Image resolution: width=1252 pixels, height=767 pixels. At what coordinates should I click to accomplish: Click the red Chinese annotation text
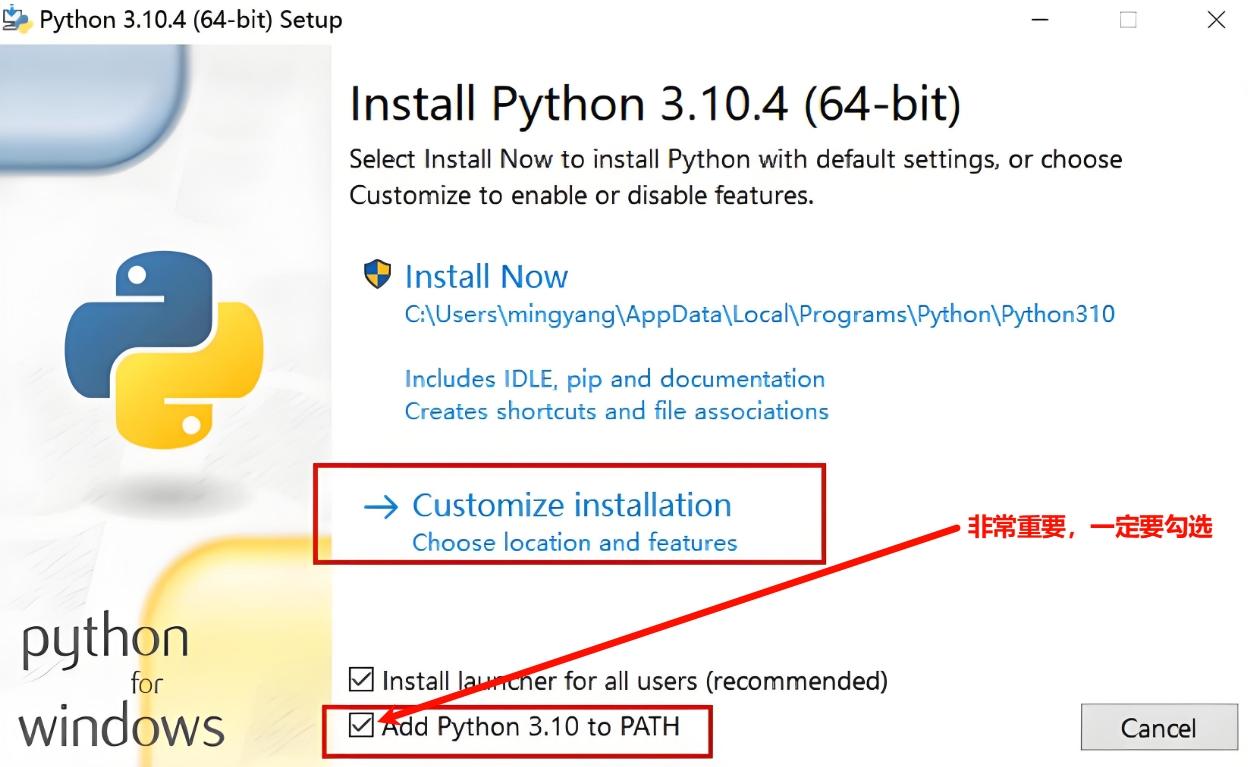click(x=1089, y=528)
